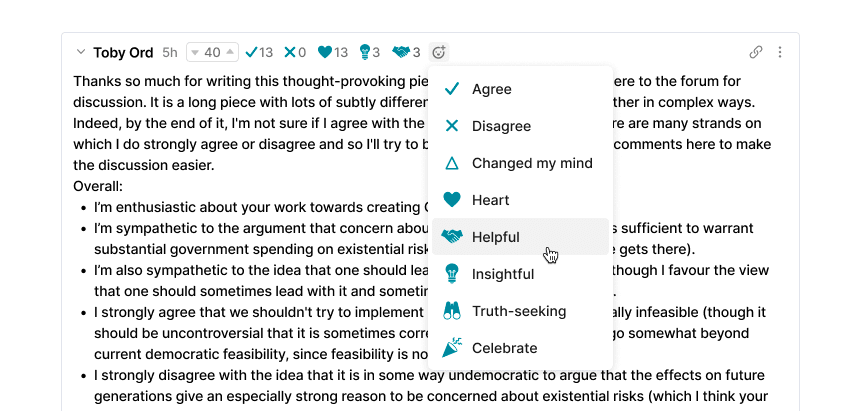Toggle the heart reaction count
Screen dimensions: 861x411
coord(332,53)
